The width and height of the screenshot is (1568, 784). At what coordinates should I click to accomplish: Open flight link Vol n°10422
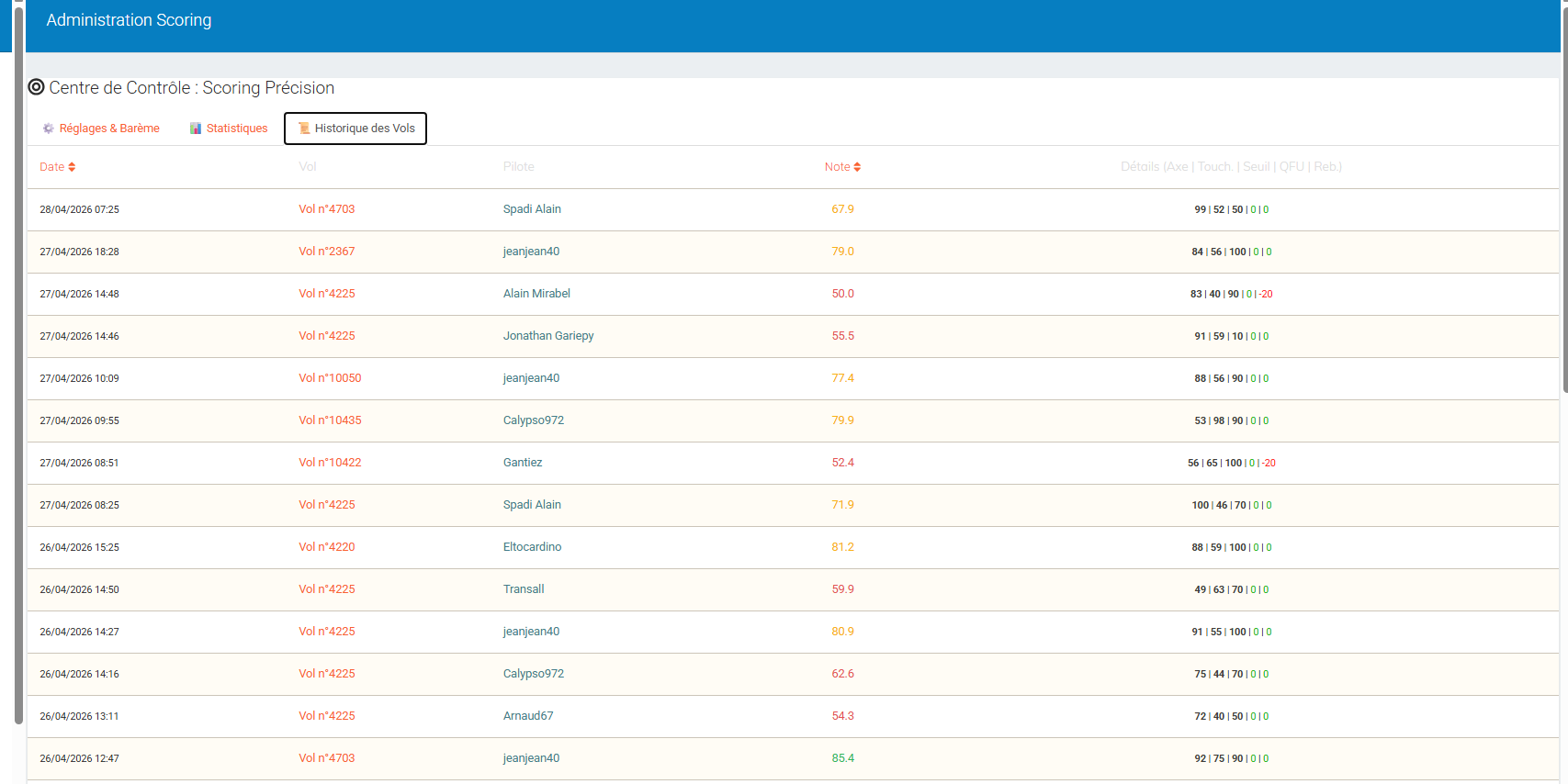coord(330,463)
